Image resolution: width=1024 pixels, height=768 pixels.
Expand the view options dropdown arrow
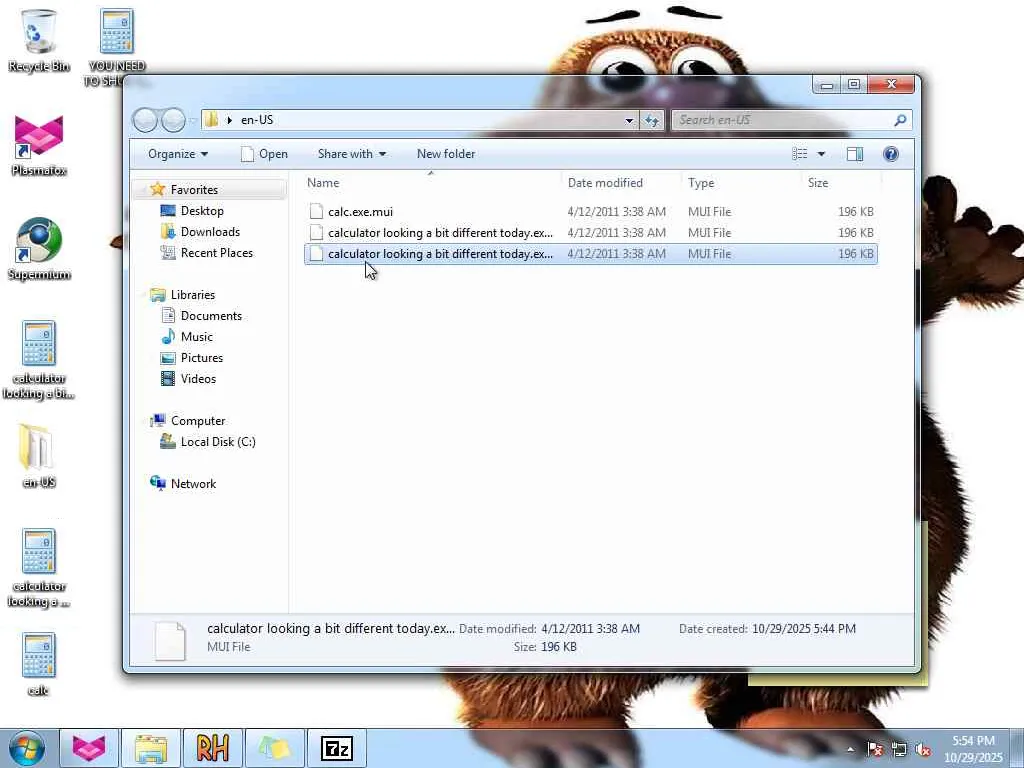click(x=822, y=154)
